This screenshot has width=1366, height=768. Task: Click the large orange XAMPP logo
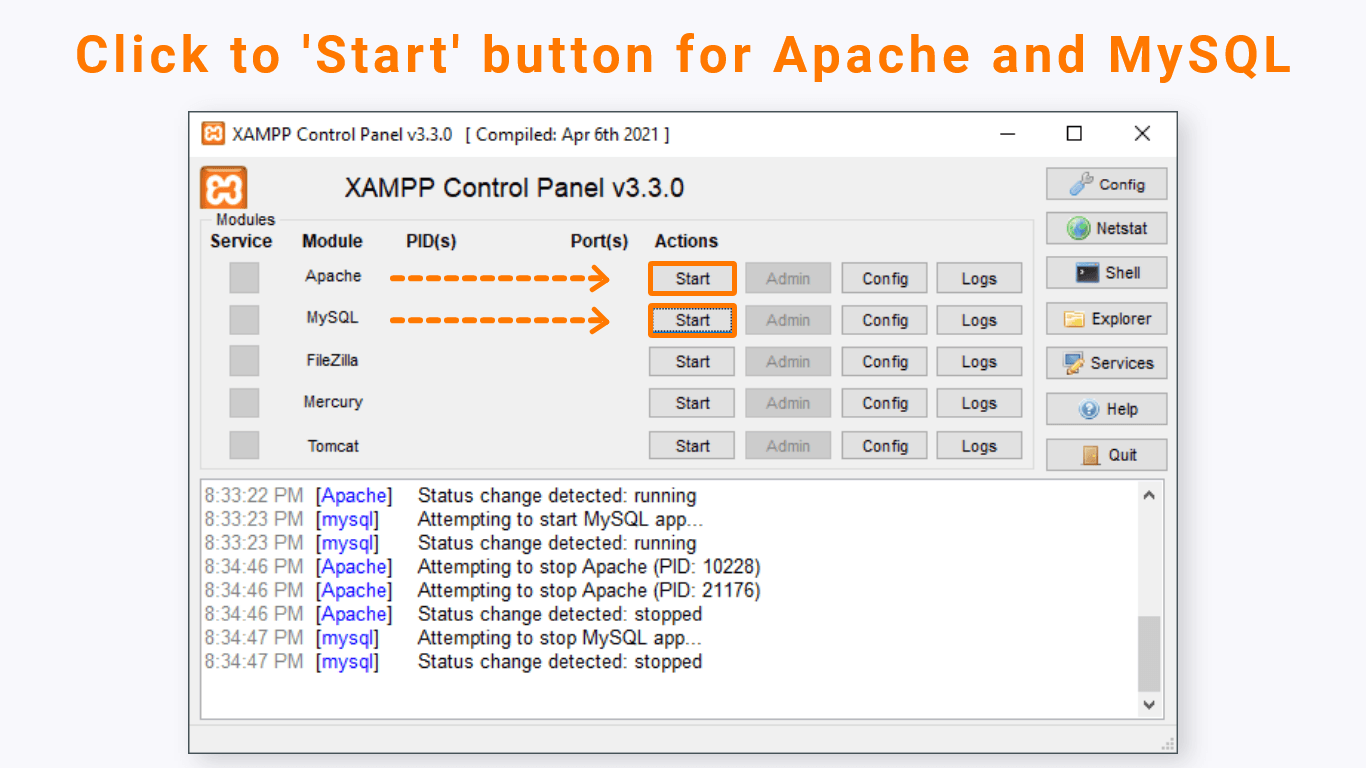click(x=223, y=188)
